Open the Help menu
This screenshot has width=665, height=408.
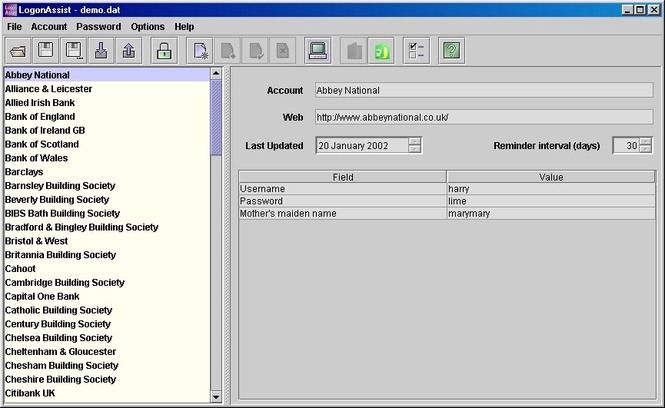(x=184, y=27)
